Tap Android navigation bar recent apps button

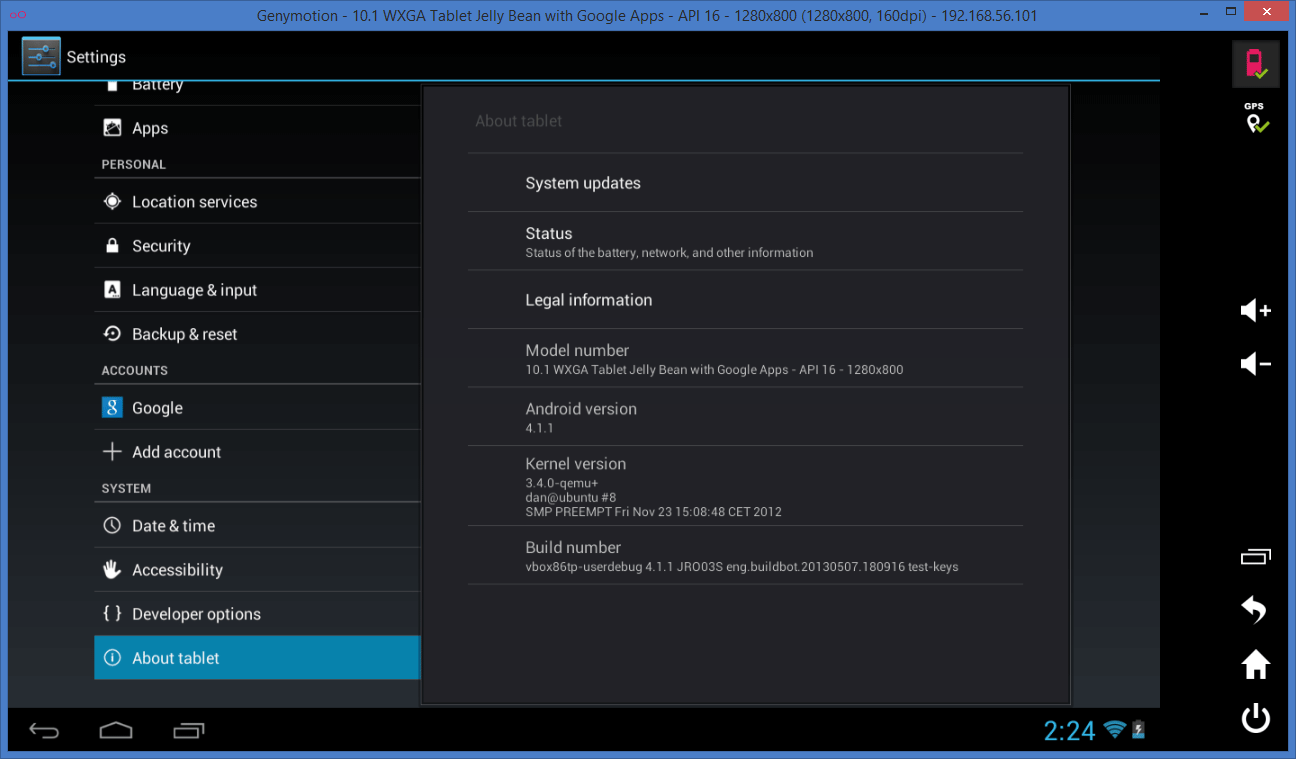pyautogui.click(x=189, y=731)
